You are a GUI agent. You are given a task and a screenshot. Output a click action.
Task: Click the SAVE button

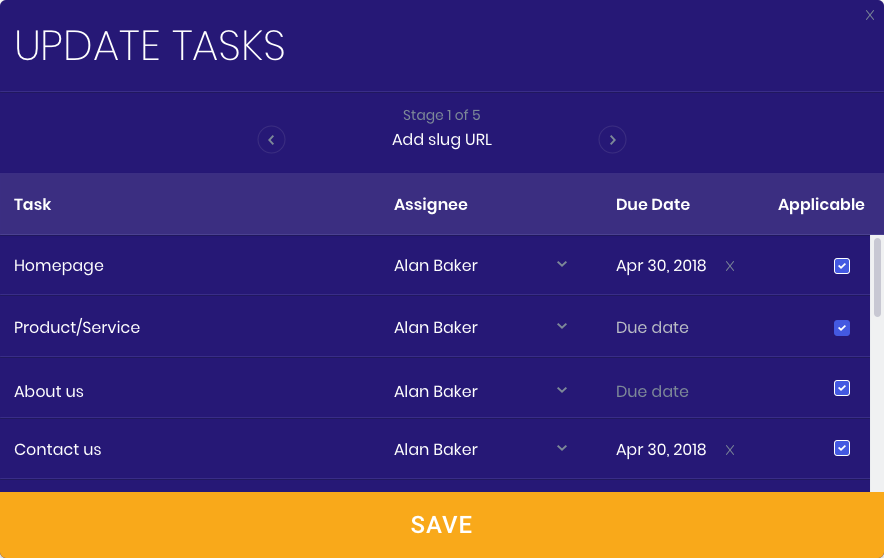click(442, 525)
